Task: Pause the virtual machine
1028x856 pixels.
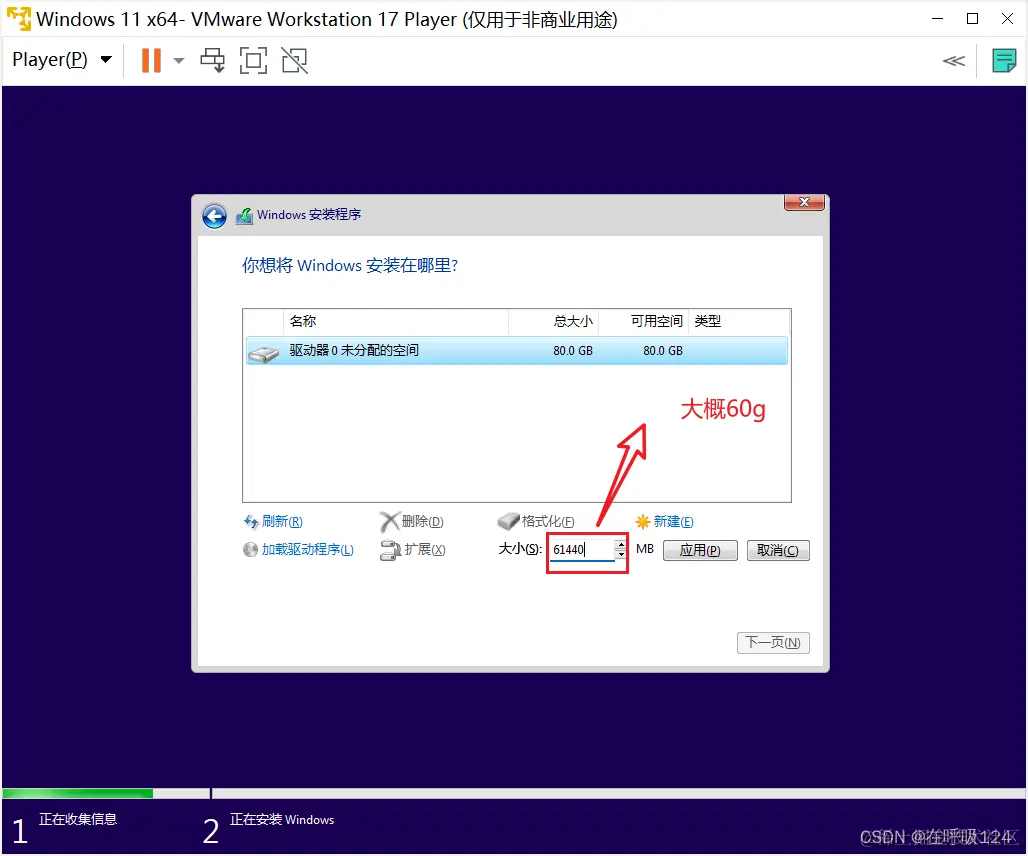Action: pyautogui.click(x=151, y=60)
